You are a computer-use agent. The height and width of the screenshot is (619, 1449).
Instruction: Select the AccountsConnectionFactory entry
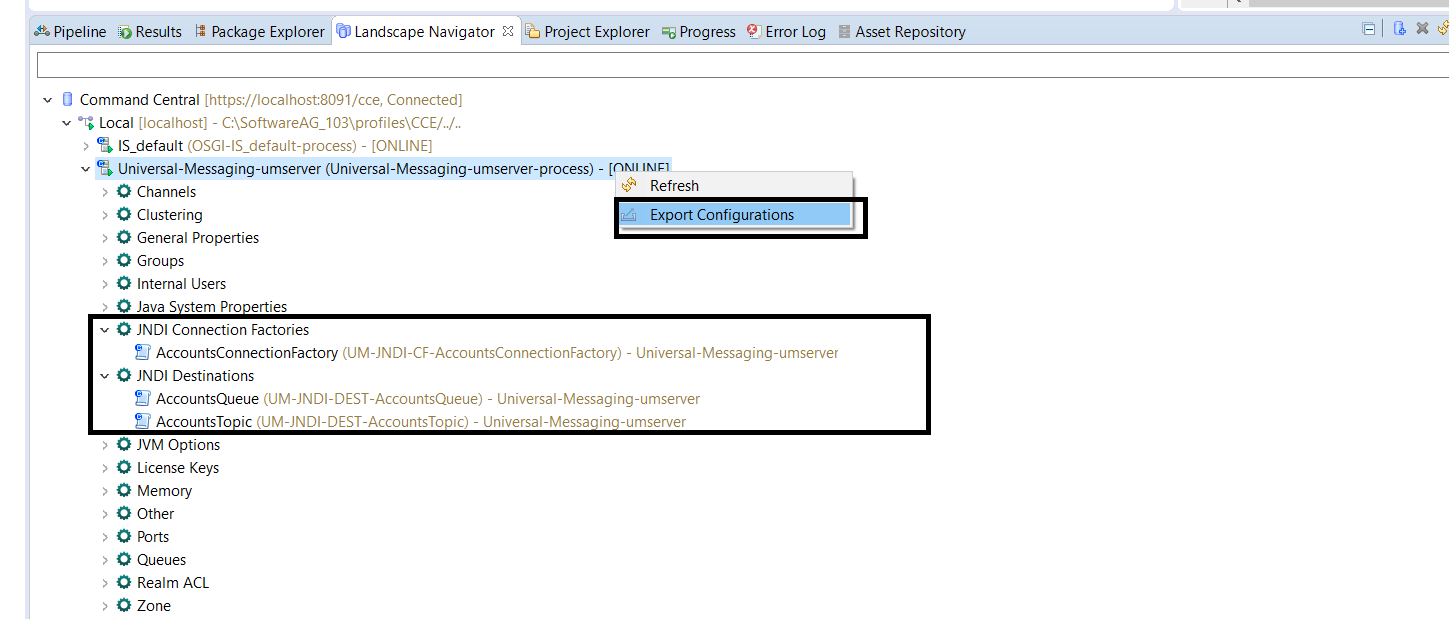[496, 353]
